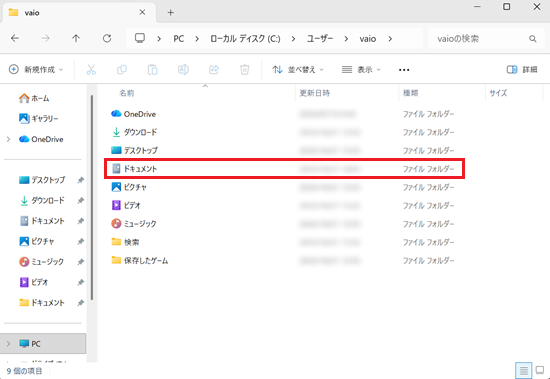Open the three-dot more options menu
The image size is (550, 379).
click(404, 70)
